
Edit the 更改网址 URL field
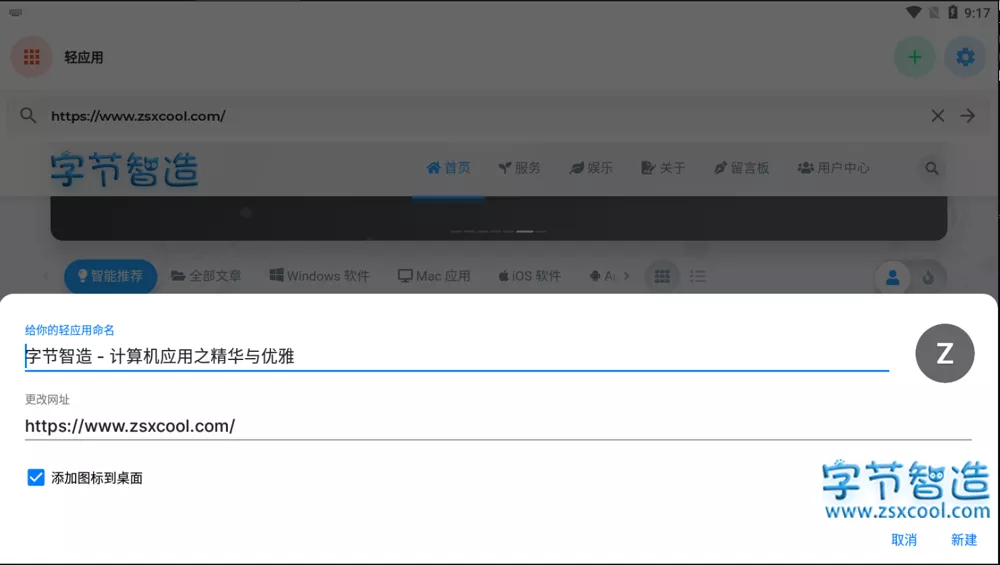click(x=498, y=426)
